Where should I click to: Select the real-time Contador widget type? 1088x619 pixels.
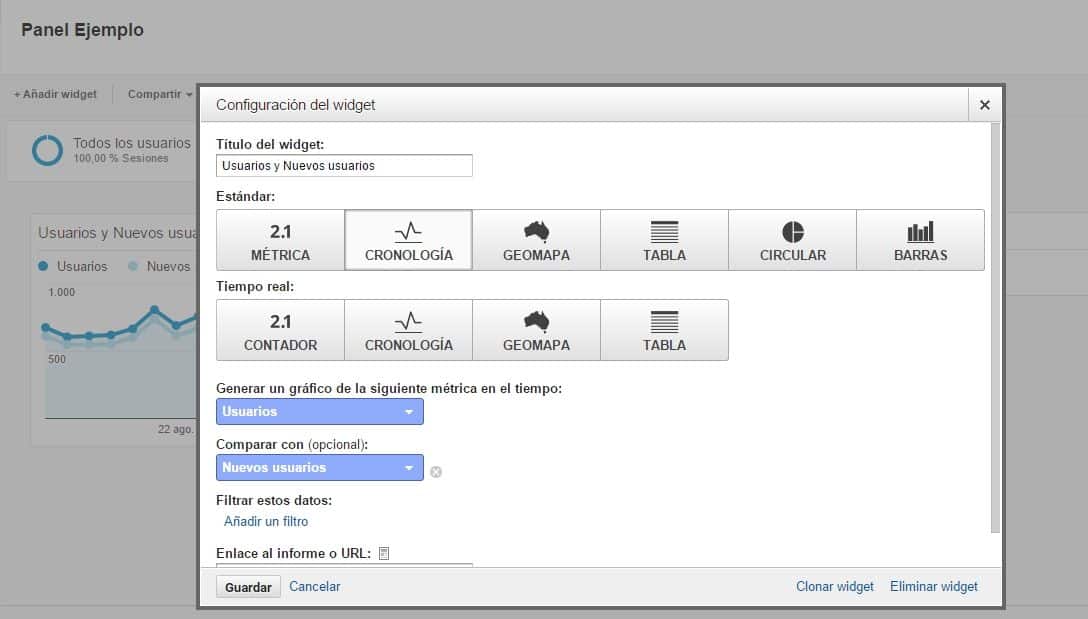tap(280, 330)
